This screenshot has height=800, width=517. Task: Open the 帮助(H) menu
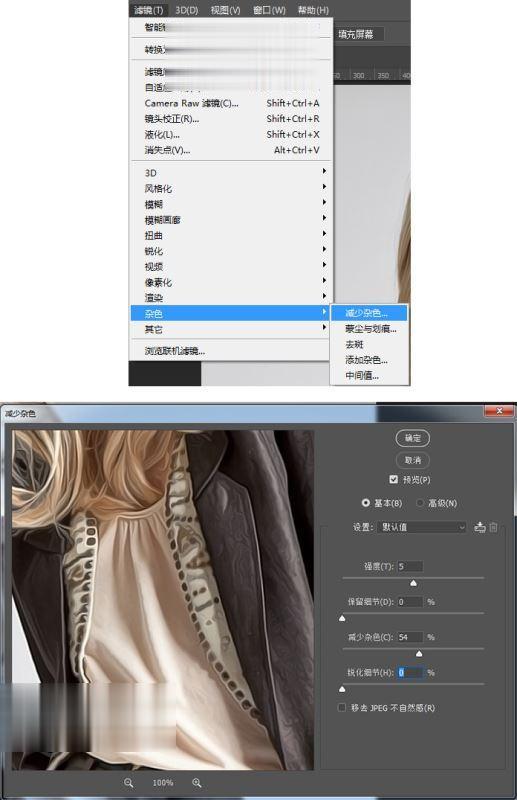pos(313,10)
